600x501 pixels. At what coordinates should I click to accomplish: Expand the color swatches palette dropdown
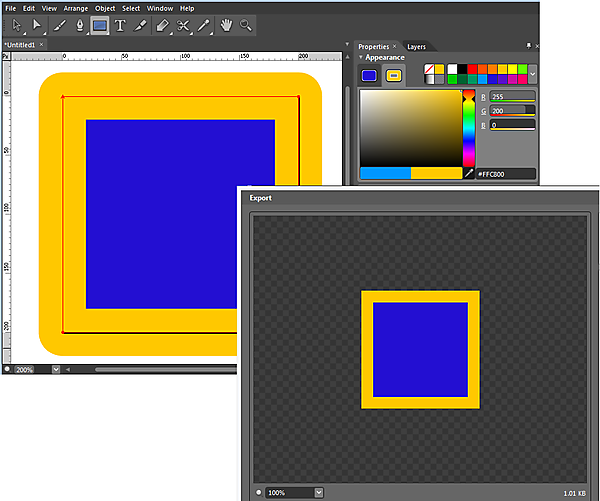click(x=533, y=74)
